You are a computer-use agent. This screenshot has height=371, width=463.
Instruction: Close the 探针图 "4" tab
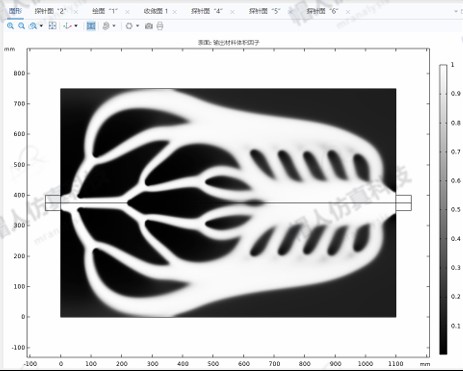(x=232, y=12)
